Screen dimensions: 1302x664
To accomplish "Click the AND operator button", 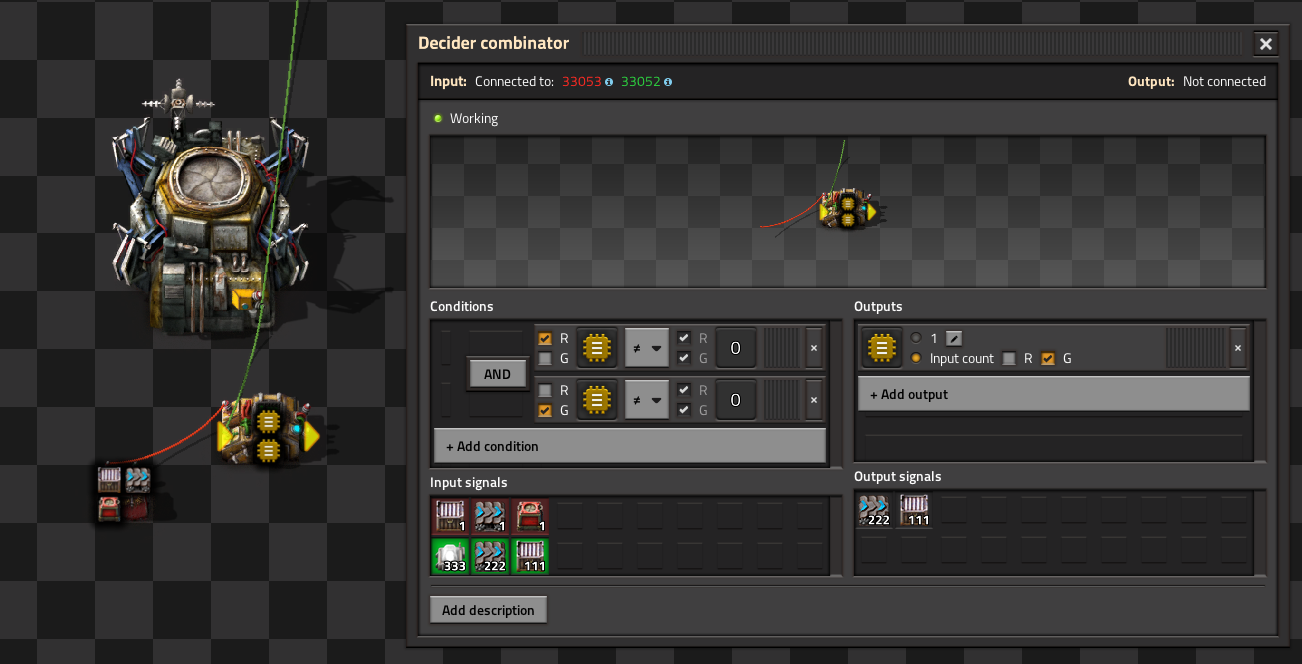I will 497,374.
